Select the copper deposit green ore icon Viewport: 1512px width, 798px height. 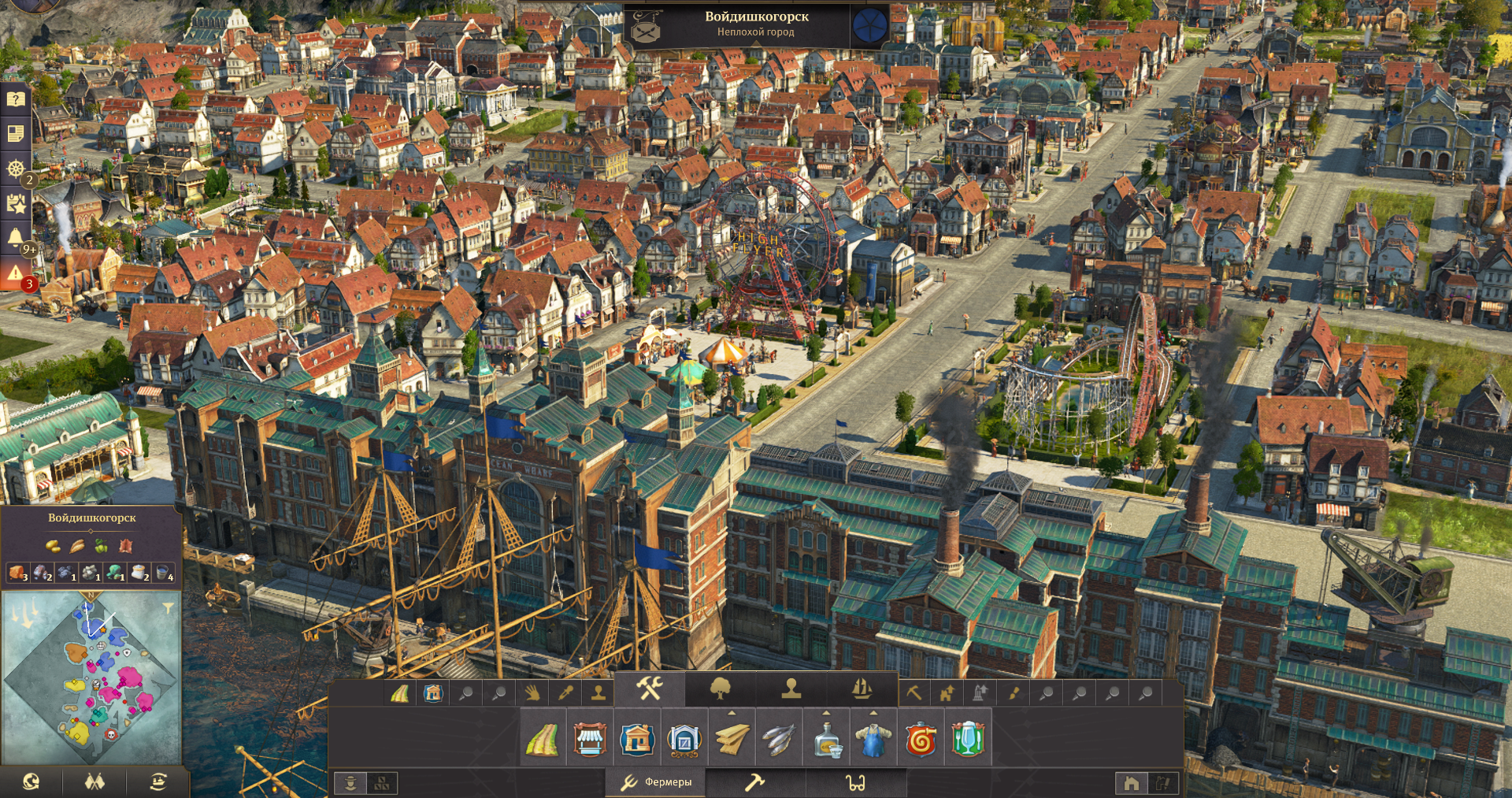pos(116,572)
